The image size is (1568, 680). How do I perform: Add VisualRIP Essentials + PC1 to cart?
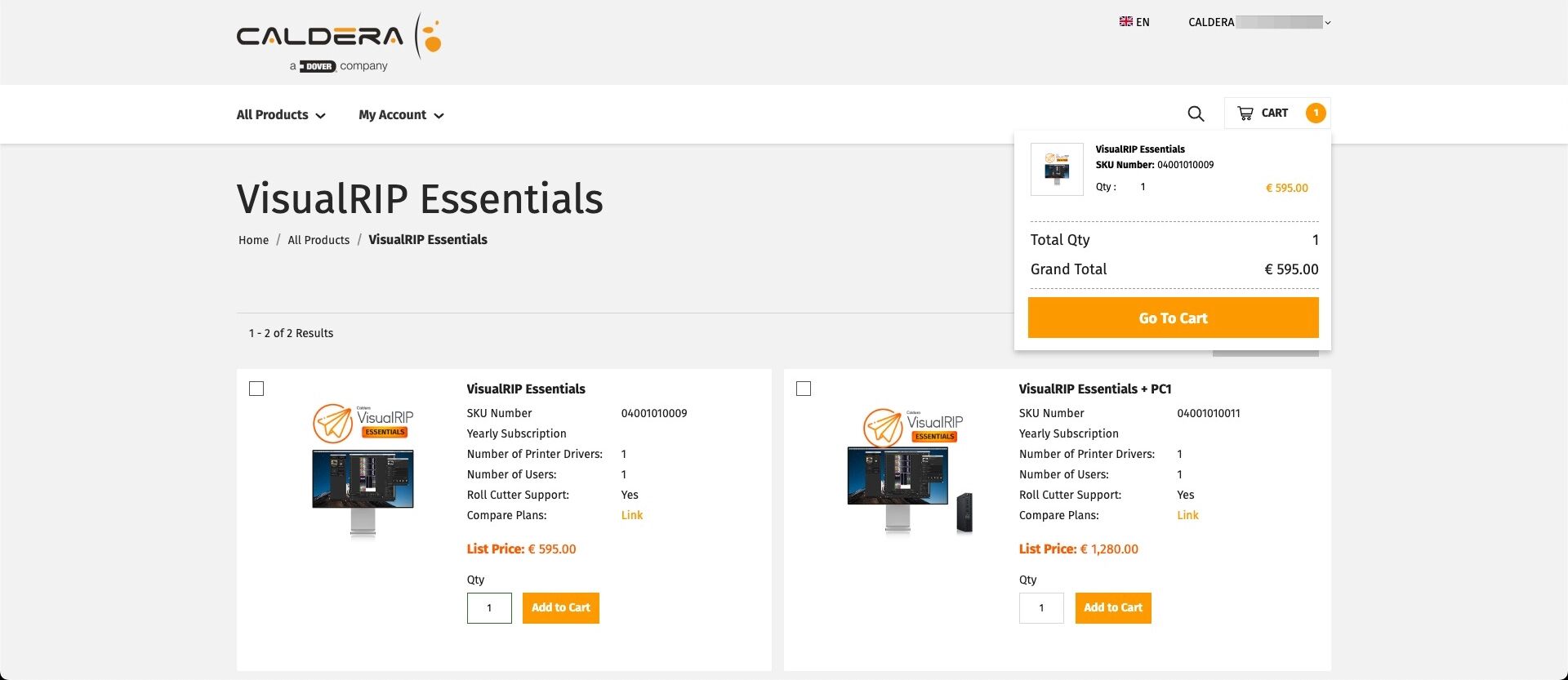click(x=1112, y=608)
